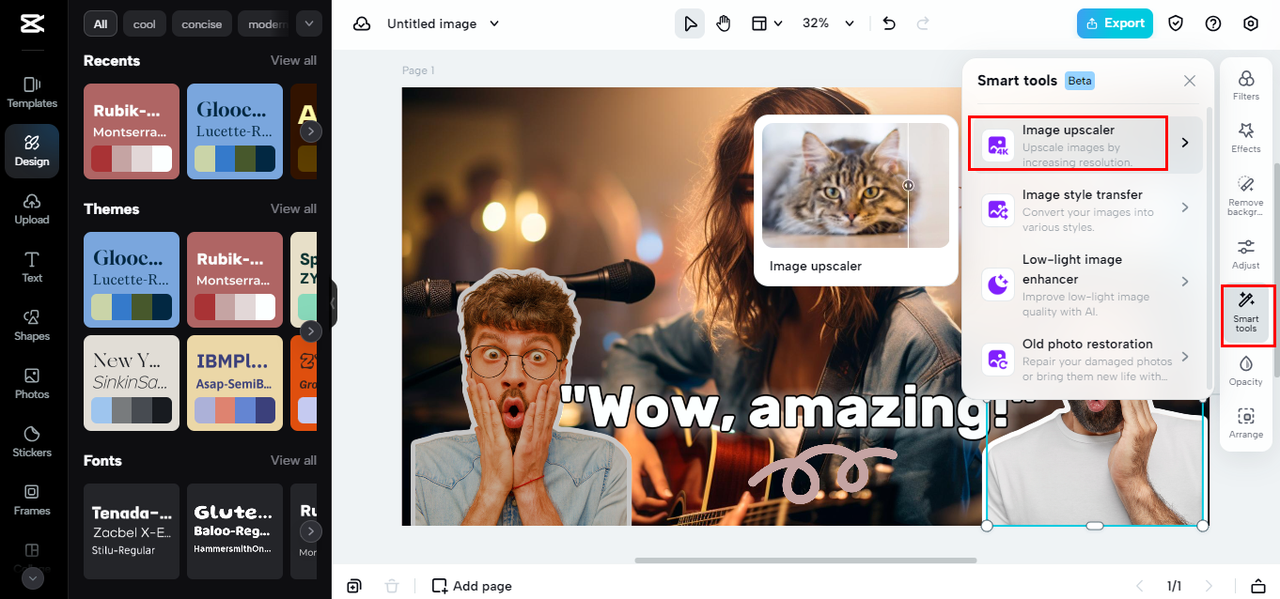Image resolution: width=1280 pixels, height=599 pixels.
Task: Select the All style filter tab
Action: (101, 24)
